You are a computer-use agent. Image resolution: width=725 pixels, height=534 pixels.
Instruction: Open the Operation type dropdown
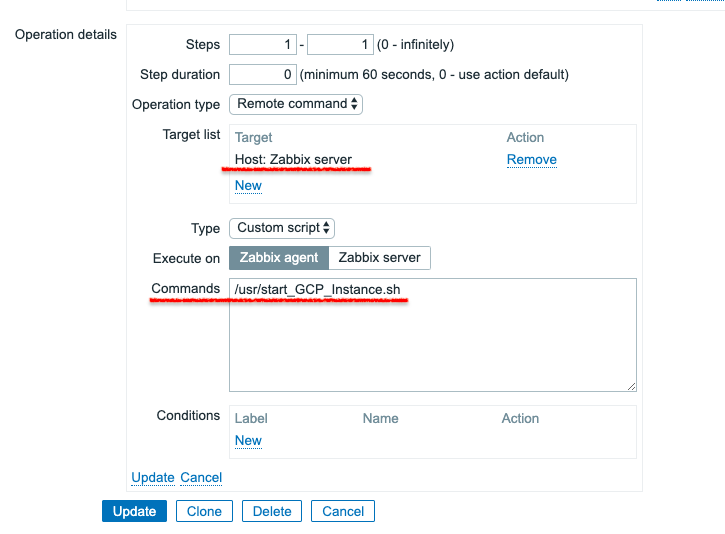pos(296,104)
